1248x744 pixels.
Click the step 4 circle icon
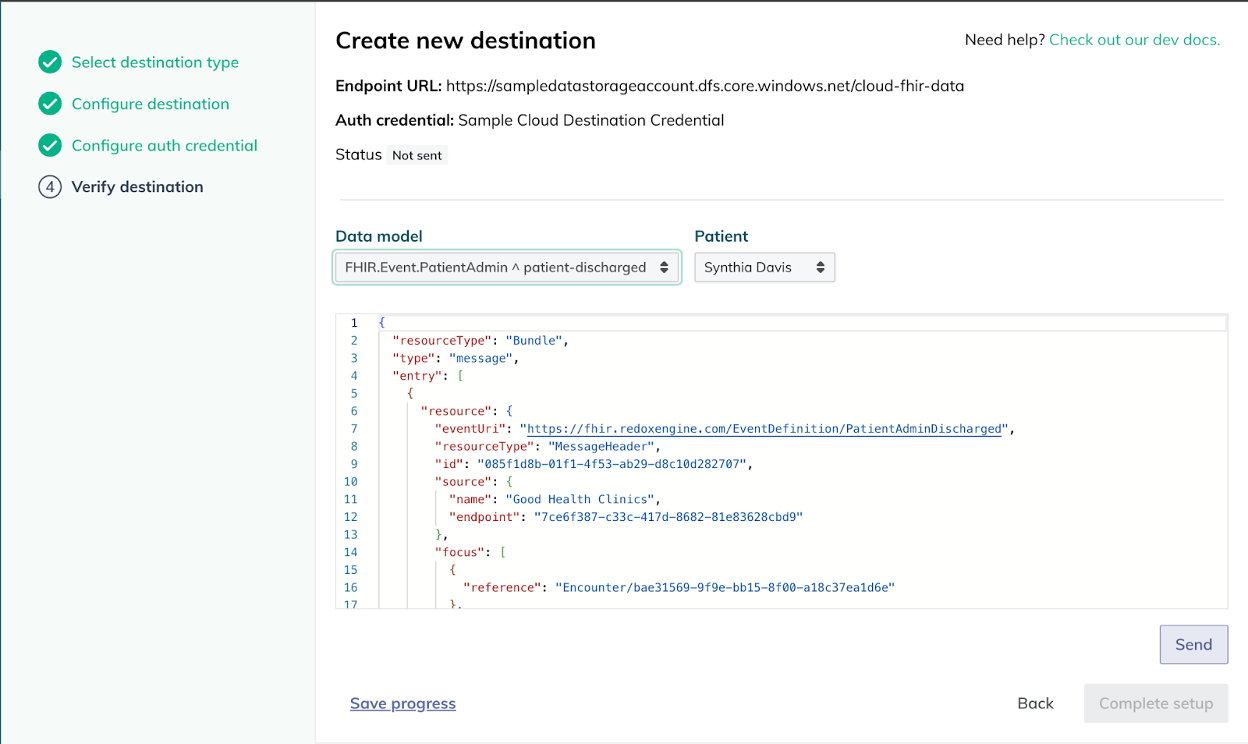click(50, 187)
